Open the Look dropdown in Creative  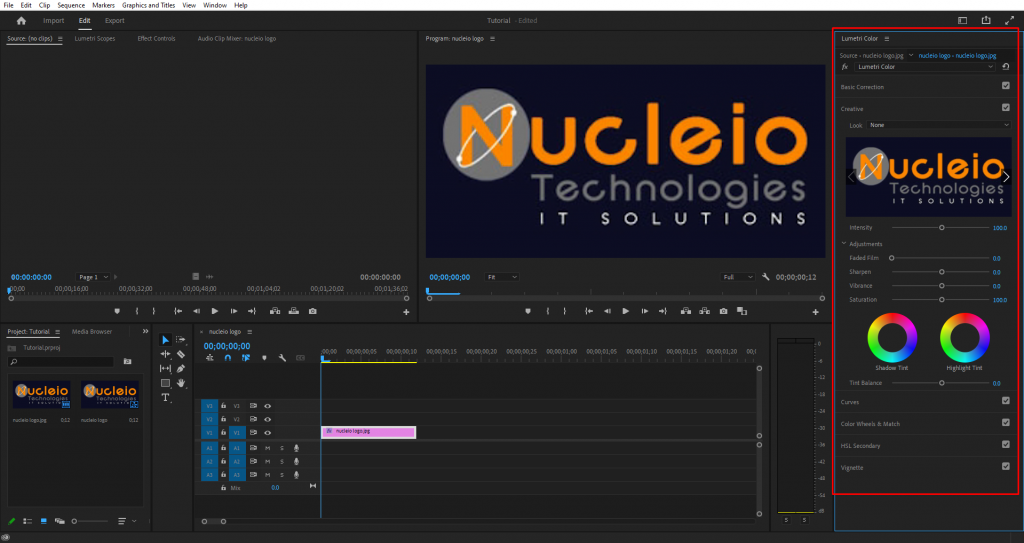tap(938, 125)
